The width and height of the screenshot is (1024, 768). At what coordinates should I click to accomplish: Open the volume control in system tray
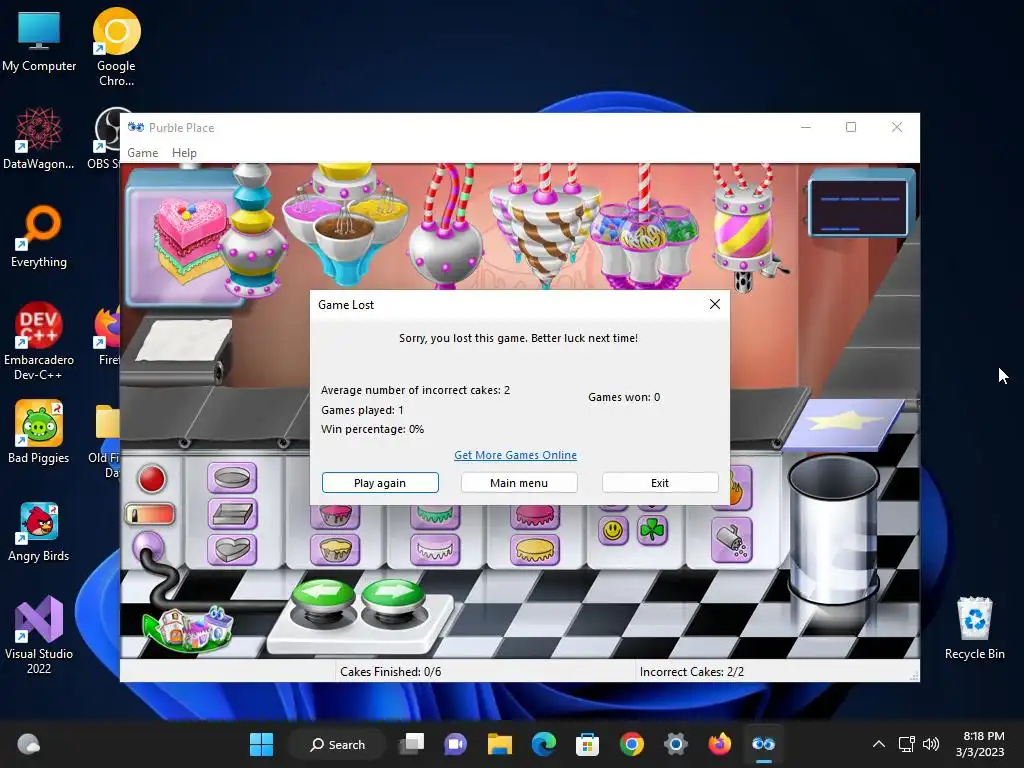pyautogui.click(x=931, y=744)
